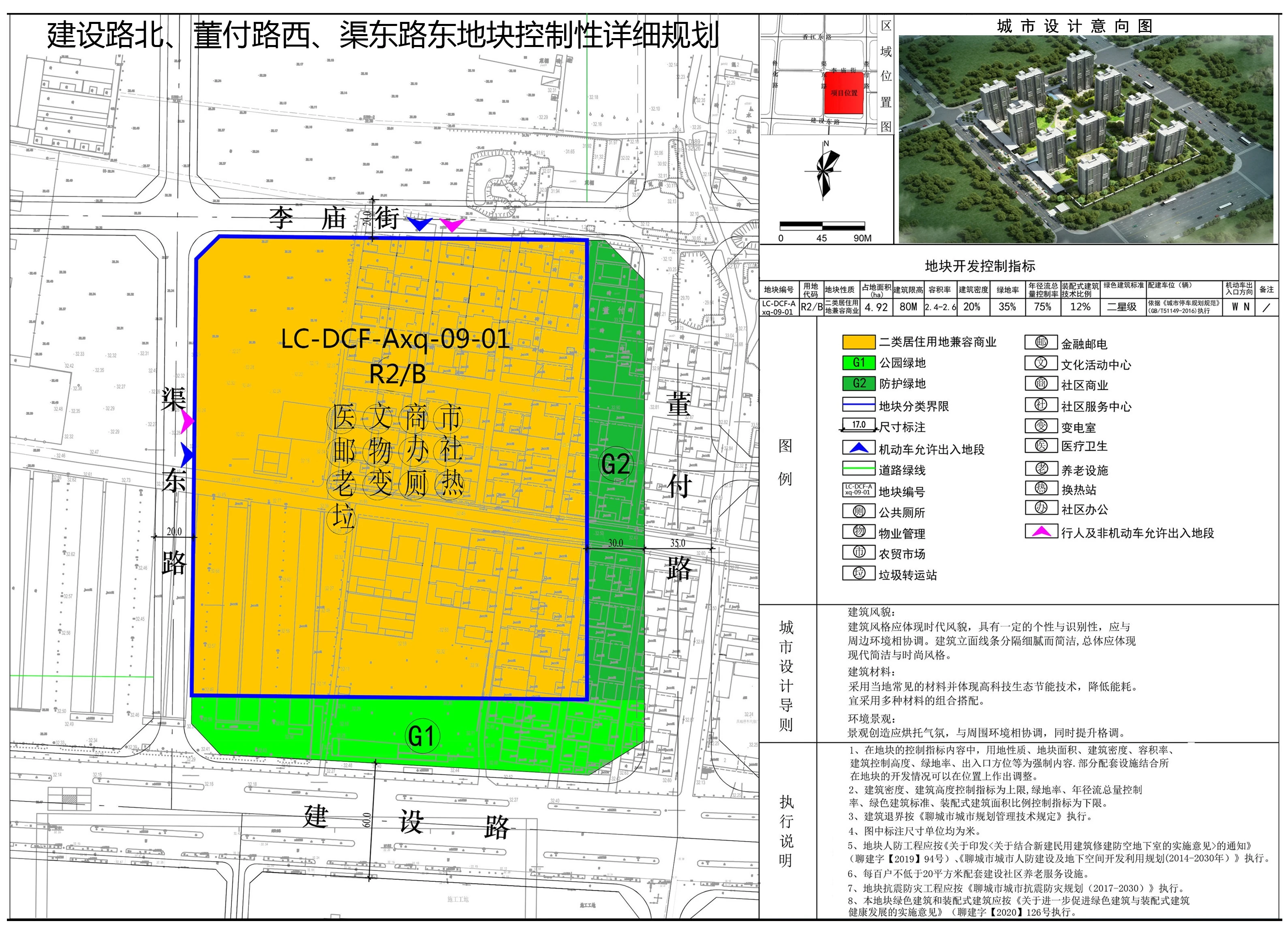The image size is (1288, 932).
Task: Click the 换热站 legend icon
Action: click(1041, 488)
